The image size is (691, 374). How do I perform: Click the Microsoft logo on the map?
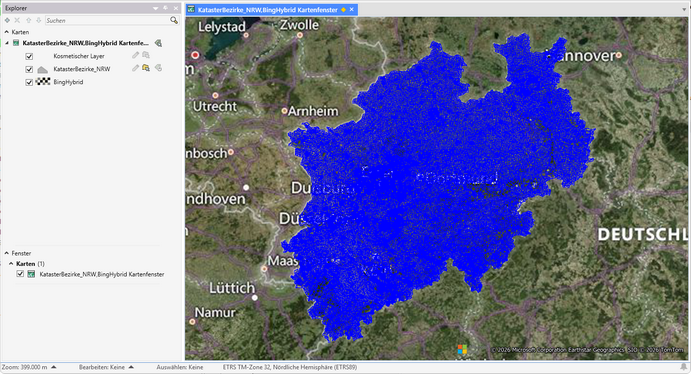coord(462,349)
